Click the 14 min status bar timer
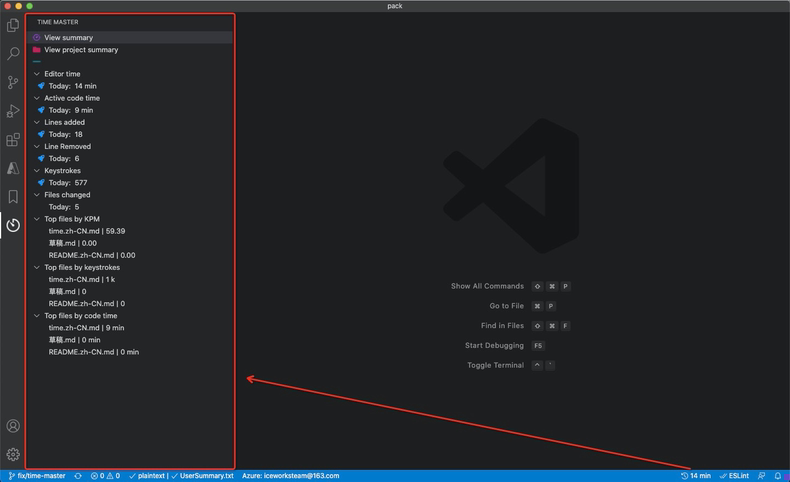The image size is (790, 482). [x=695, y=476]
